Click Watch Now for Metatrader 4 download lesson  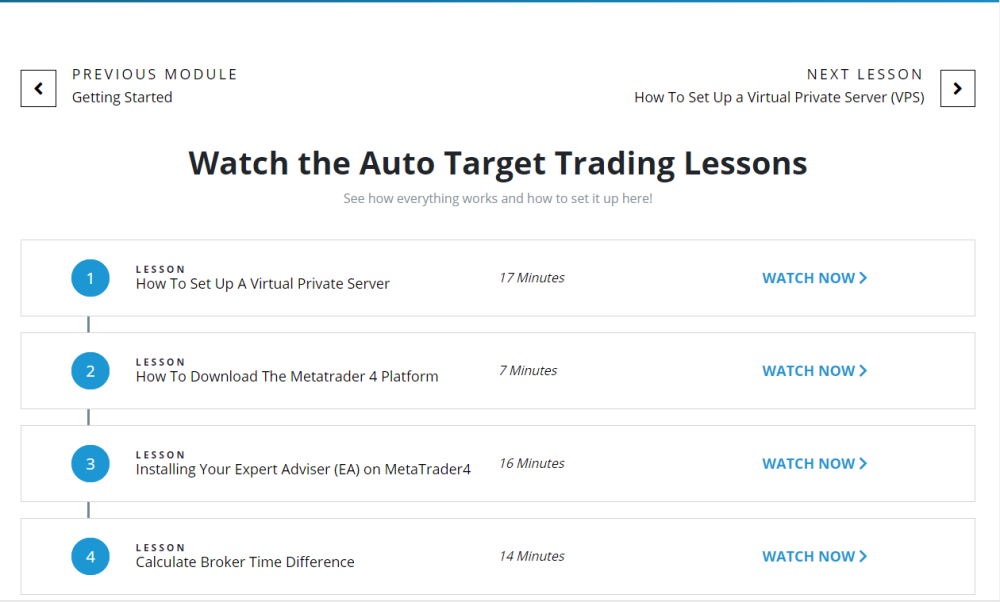coord(814,371)
